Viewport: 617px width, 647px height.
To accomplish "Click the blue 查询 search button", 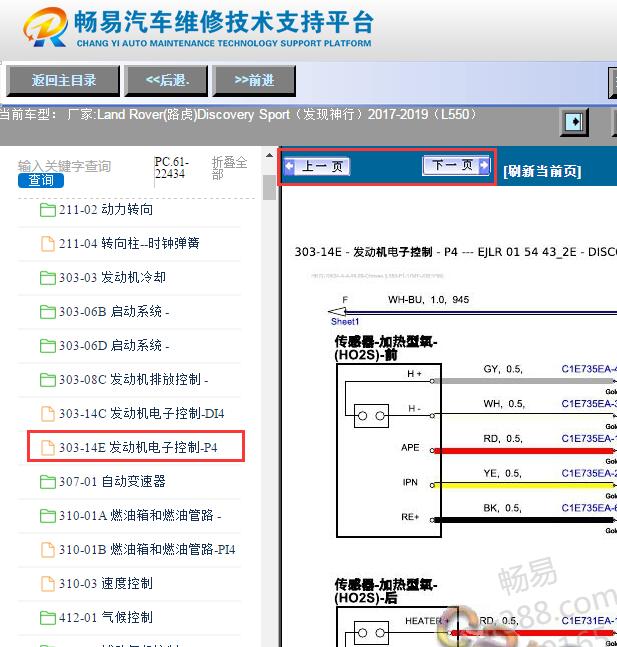I will pos(41,180).
